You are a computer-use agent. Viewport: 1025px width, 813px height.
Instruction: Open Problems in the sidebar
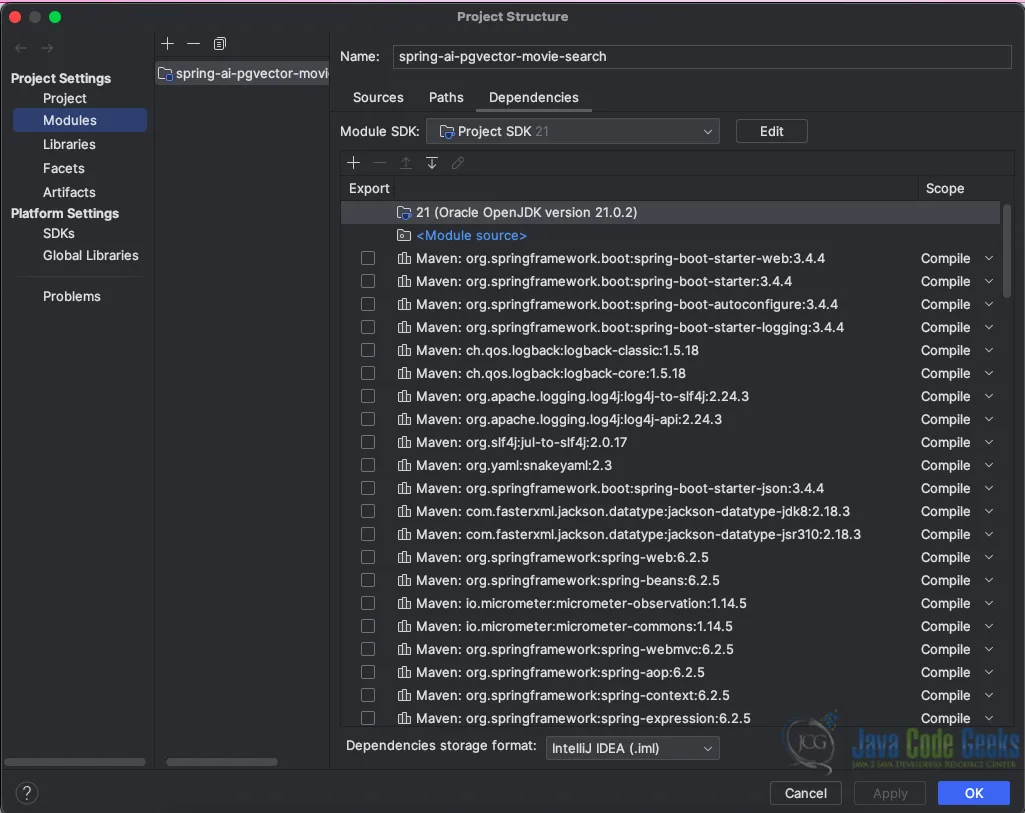click(72, 297)
